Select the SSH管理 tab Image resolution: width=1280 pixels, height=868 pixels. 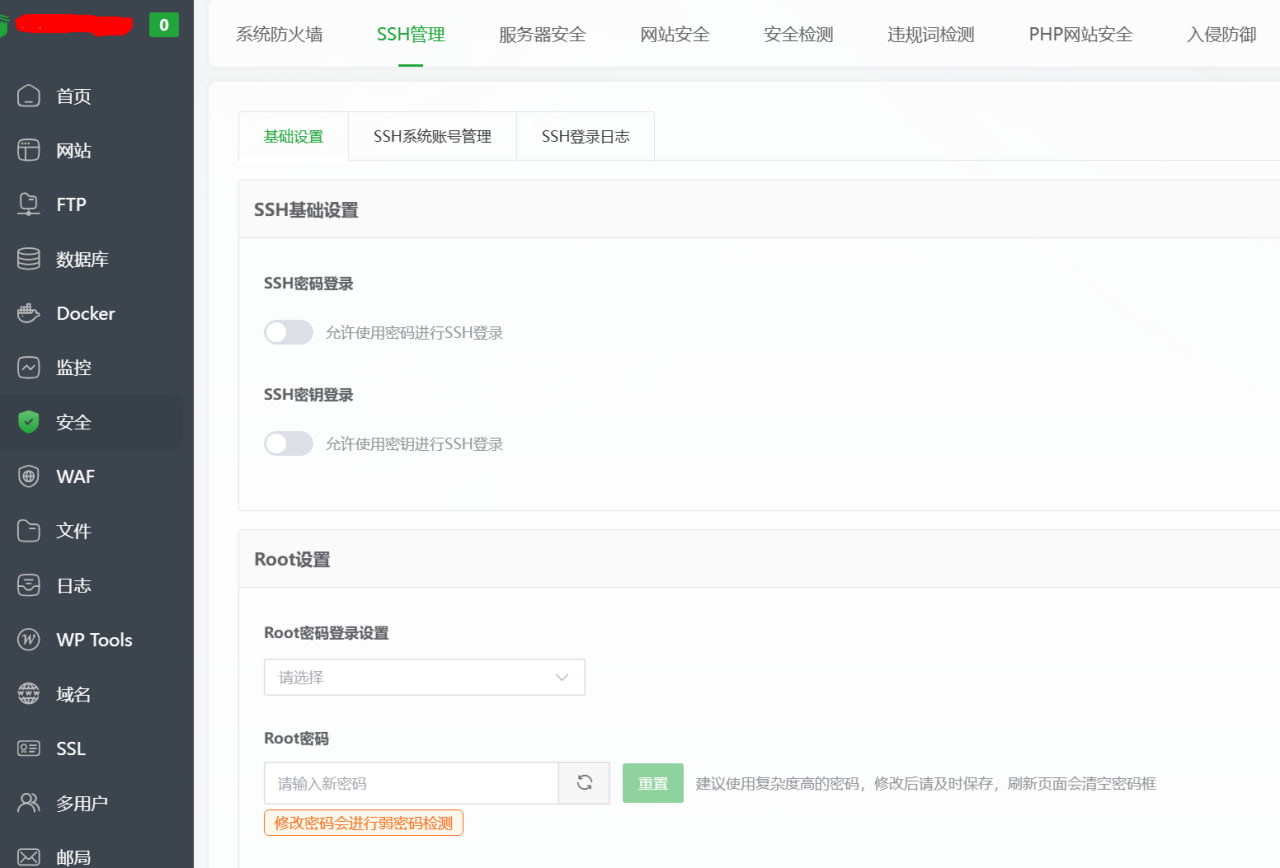[x=411, y=34]
